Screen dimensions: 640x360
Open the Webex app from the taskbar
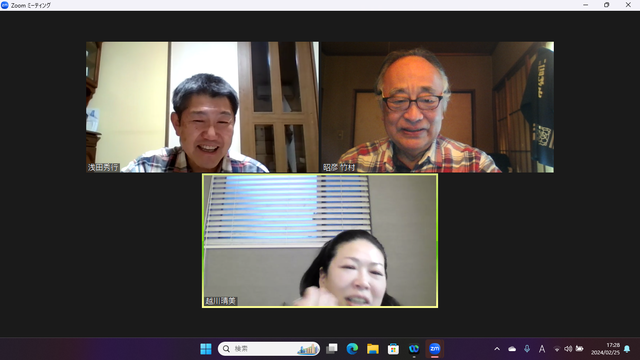click(x=414, y=349)
